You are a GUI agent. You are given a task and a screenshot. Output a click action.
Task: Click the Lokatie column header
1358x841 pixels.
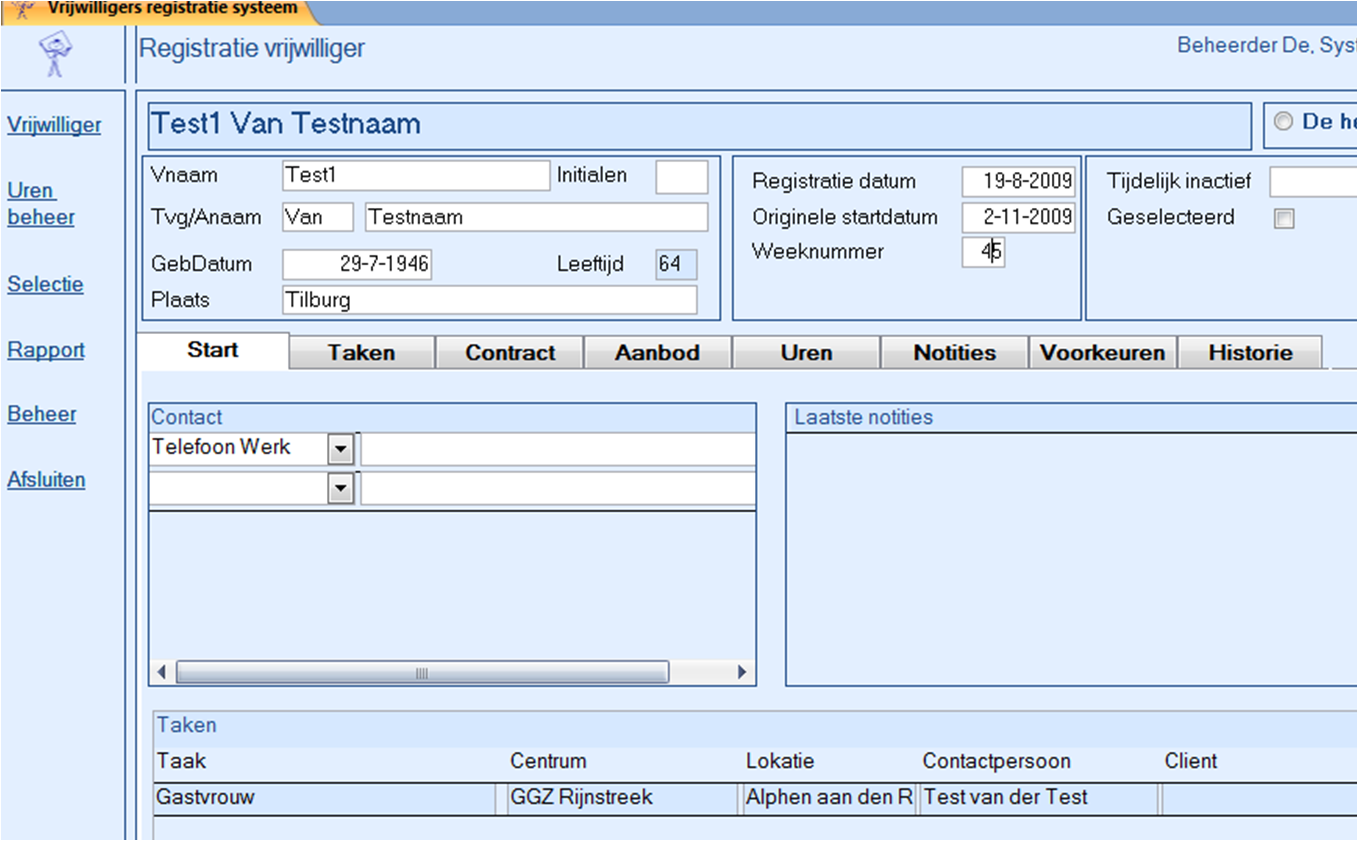click(x=780, y=761)
